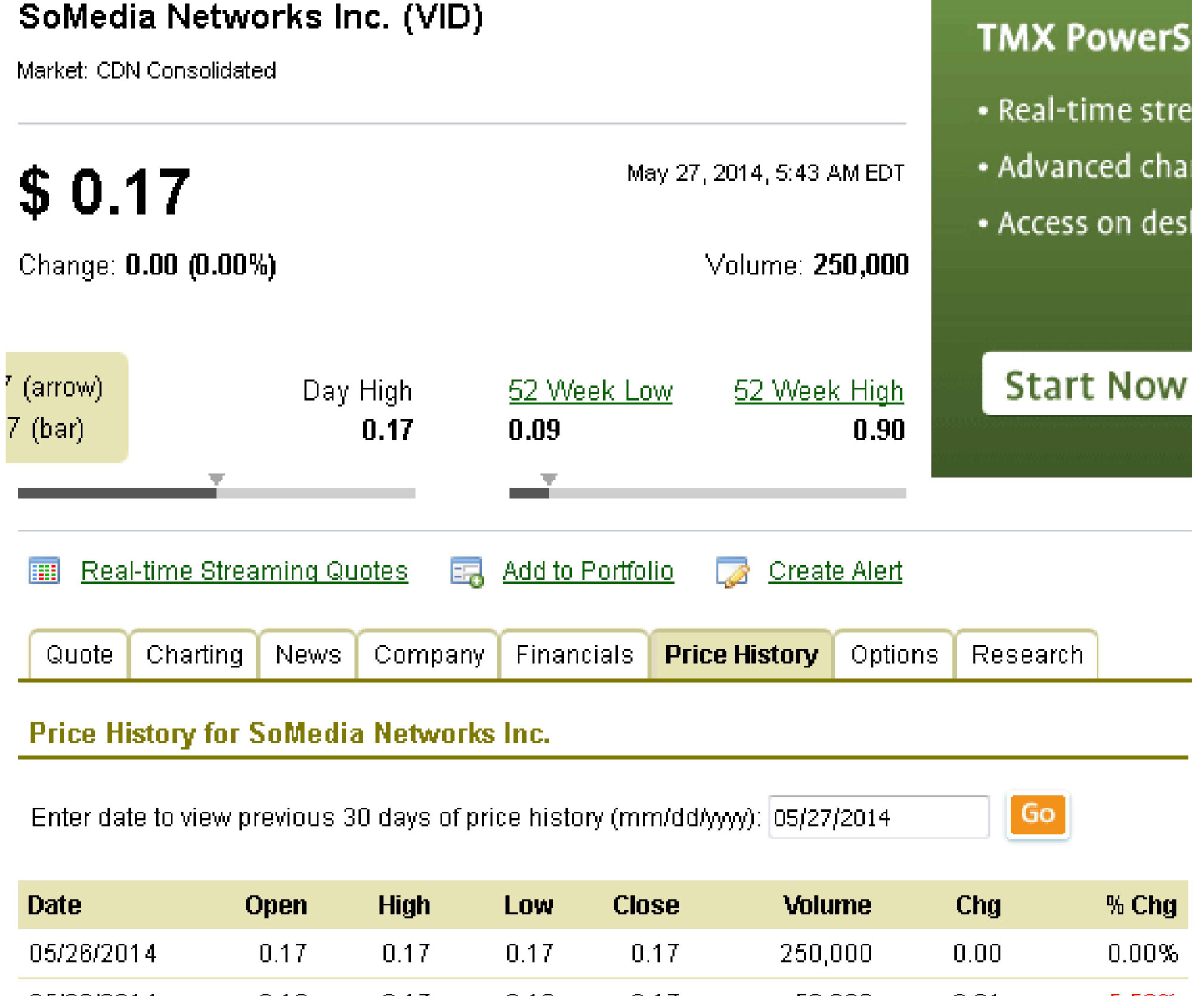Image resolution: width=1204 pixels, height=996 pixels.
Task: Select the Financials tab
Action: click(x=574, y=655)
